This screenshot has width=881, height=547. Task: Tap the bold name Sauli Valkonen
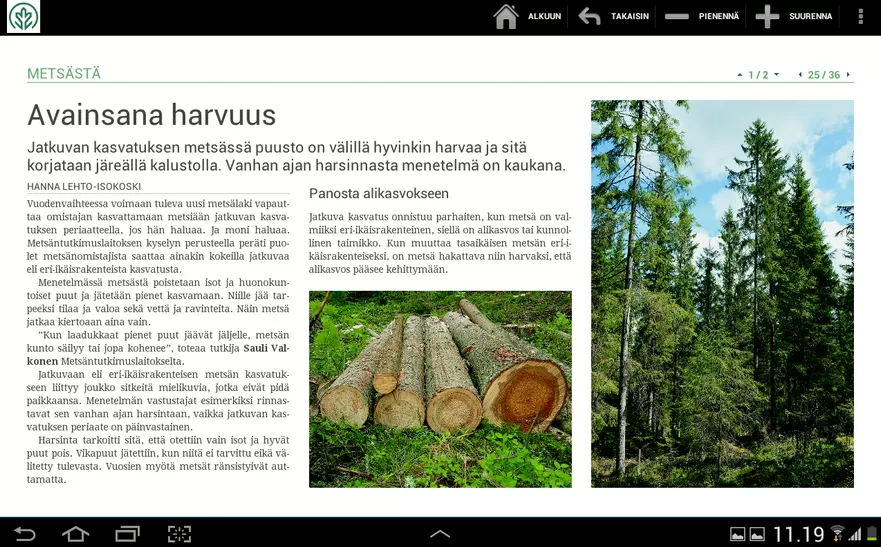tap(158, 354)
